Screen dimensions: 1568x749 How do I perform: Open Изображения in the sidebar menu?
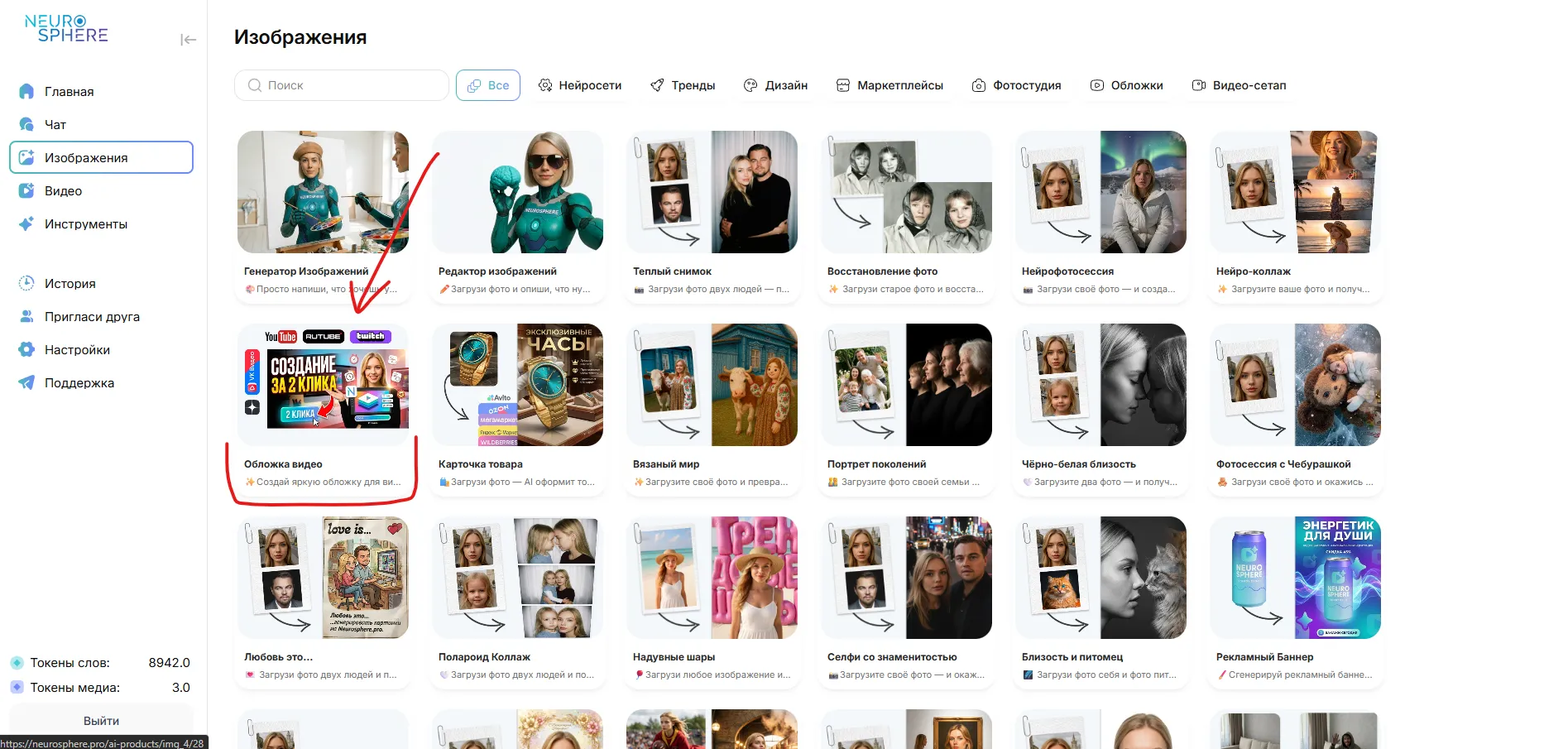coord(101,157)
